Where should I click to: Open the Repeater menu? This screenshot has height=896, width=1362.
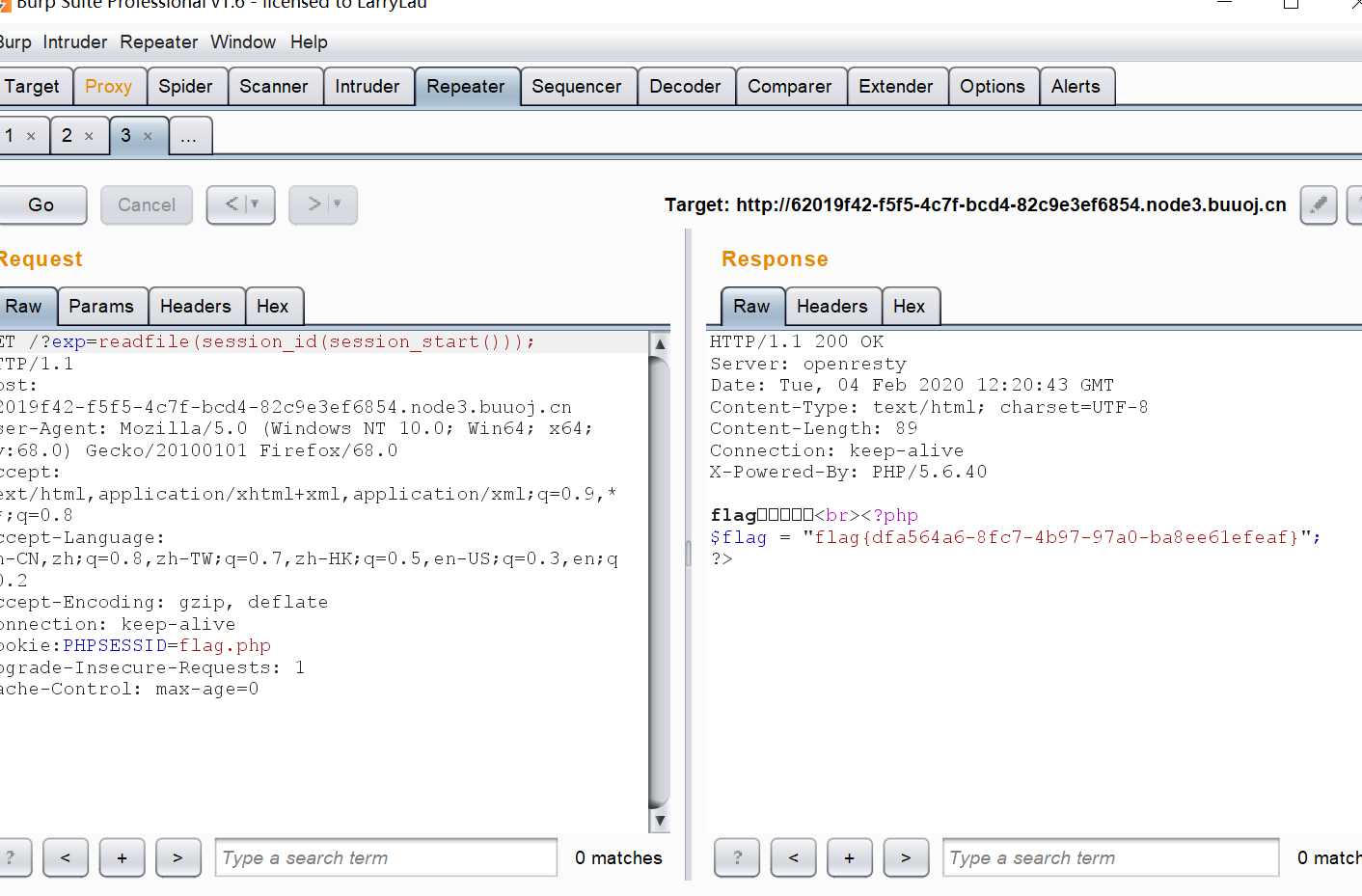click(x=159, y=42)
